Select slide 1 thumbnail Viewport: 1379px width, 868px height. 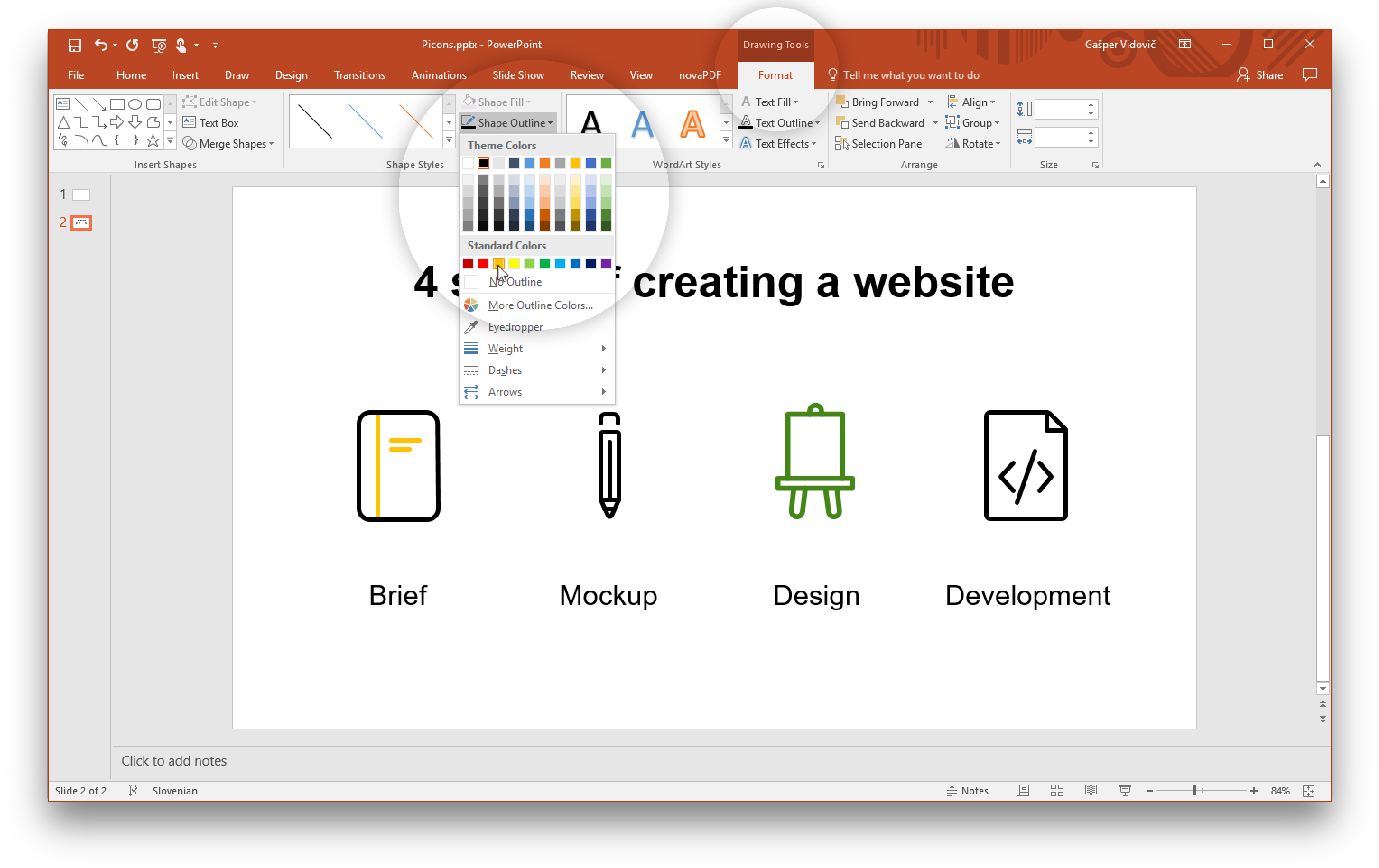(x=81, y=194)
